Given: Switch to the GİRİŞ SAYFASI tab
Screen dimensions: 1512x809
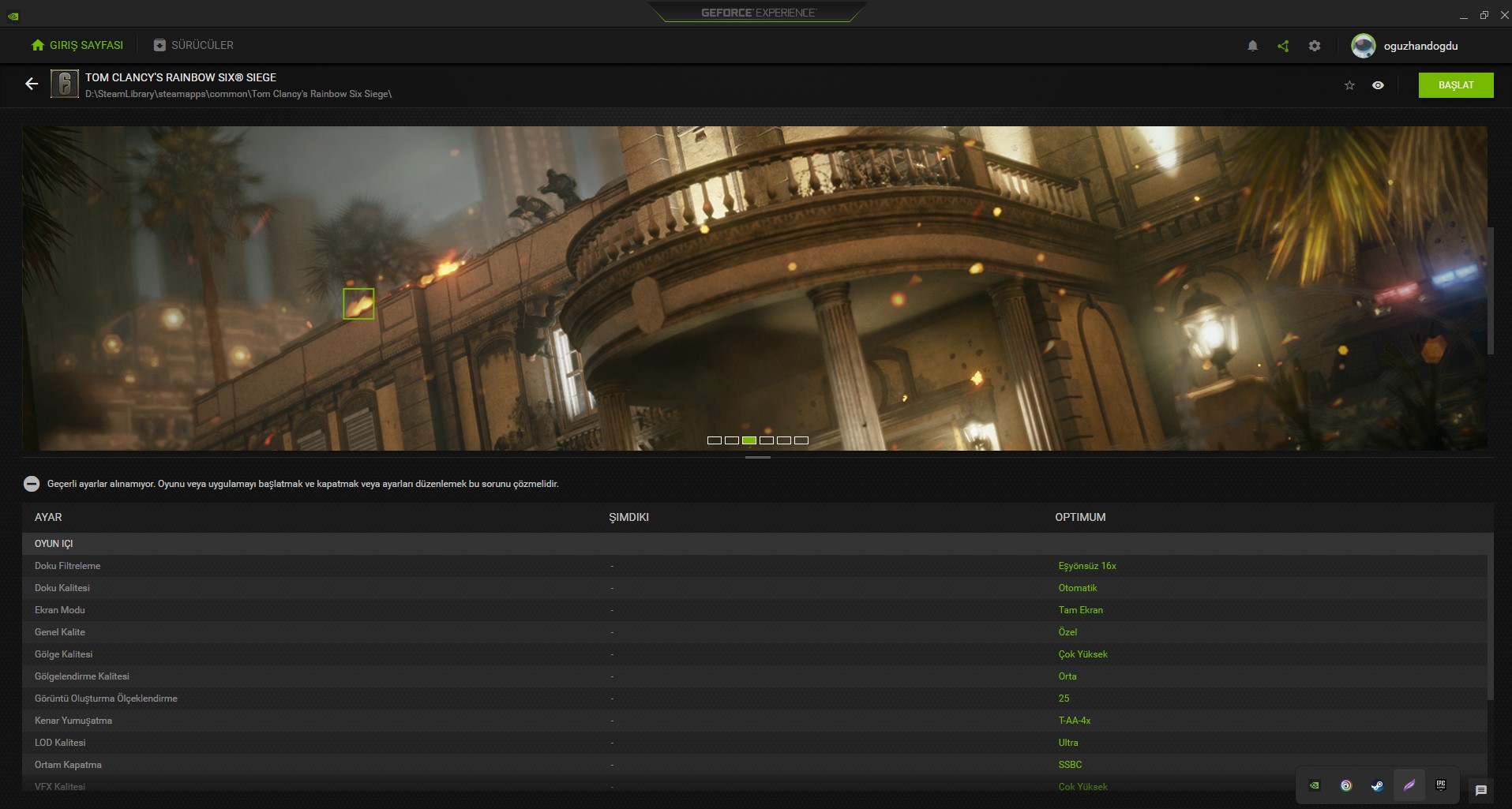Looking at the screenshot, I should coord(77,45).
